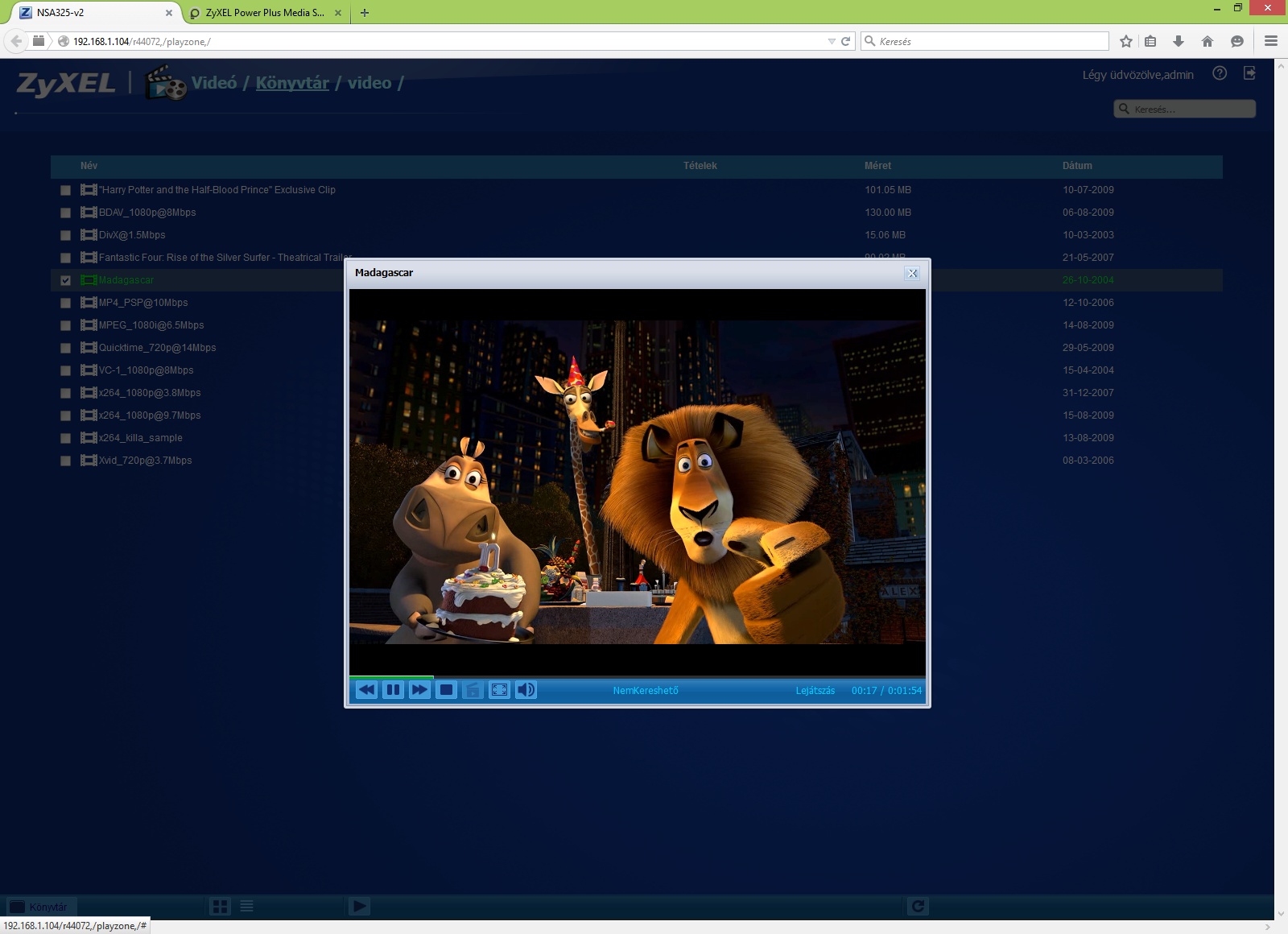Click film icon of x264_1080p@9.7Mbps row
Viewport: 1288px width, 934px height.
89,415
